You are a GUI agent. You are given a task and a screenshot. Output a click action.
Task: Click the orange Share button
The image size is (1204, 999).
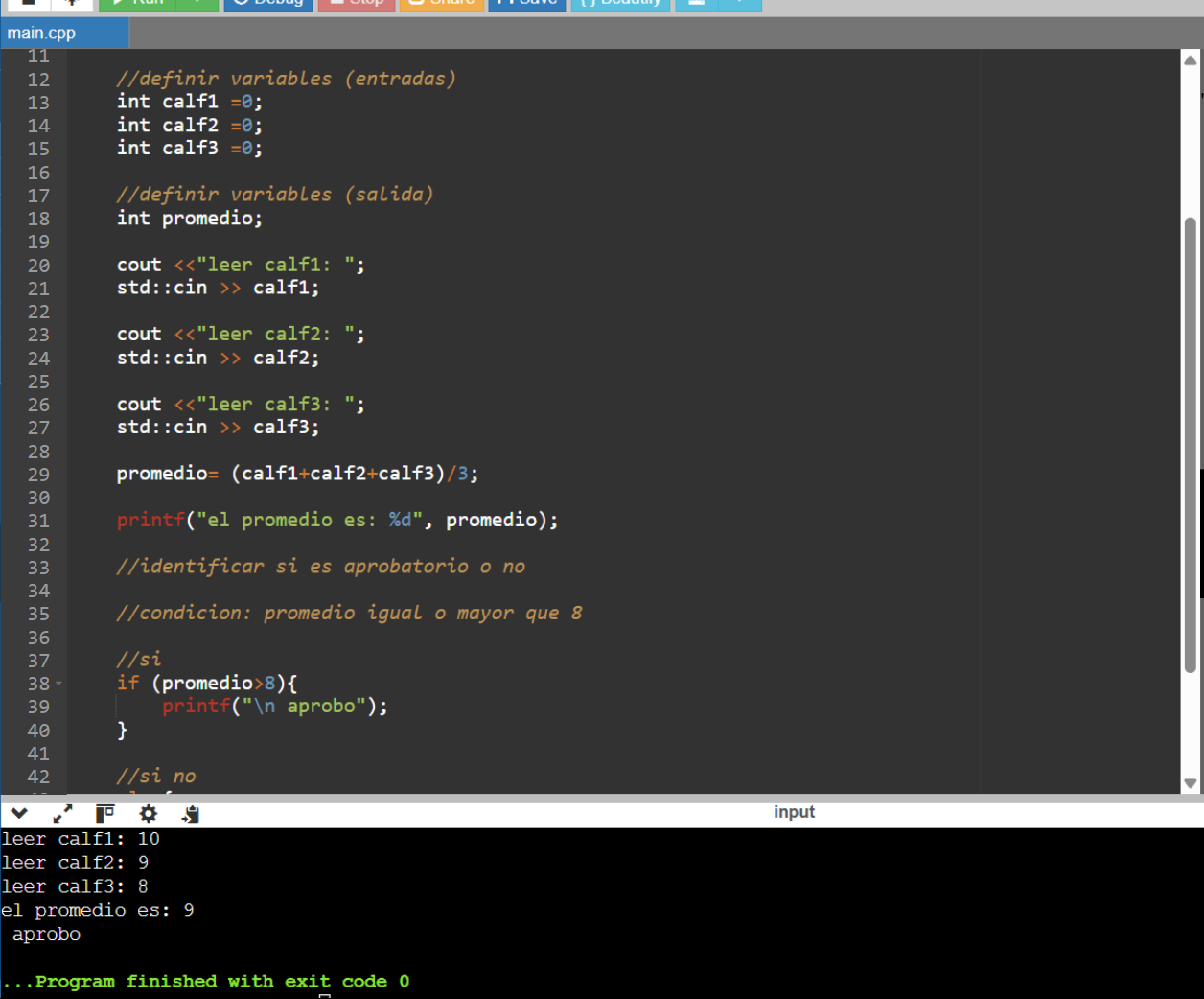click(442, 3)
